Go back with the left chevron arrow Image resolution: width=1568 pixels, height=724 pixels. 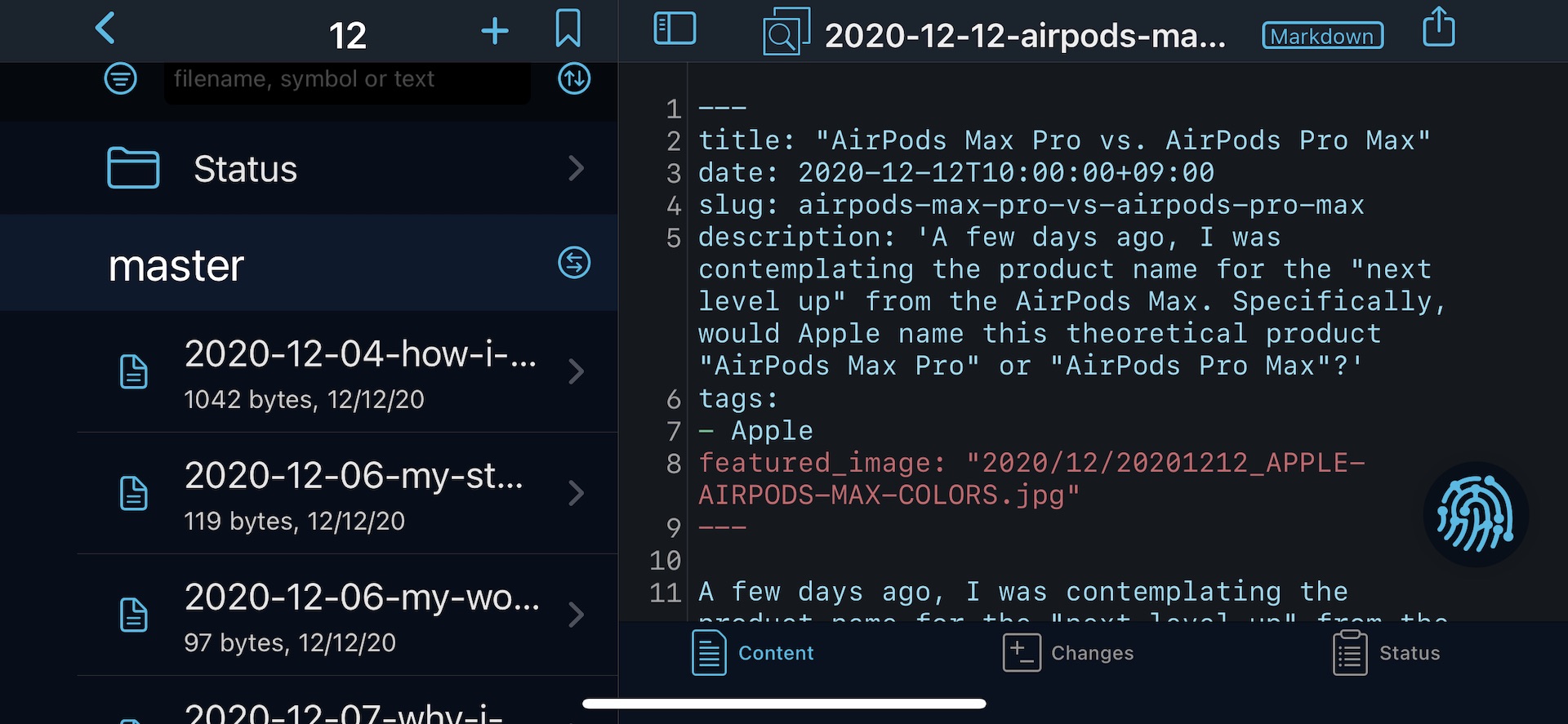(x=105, y=29)
